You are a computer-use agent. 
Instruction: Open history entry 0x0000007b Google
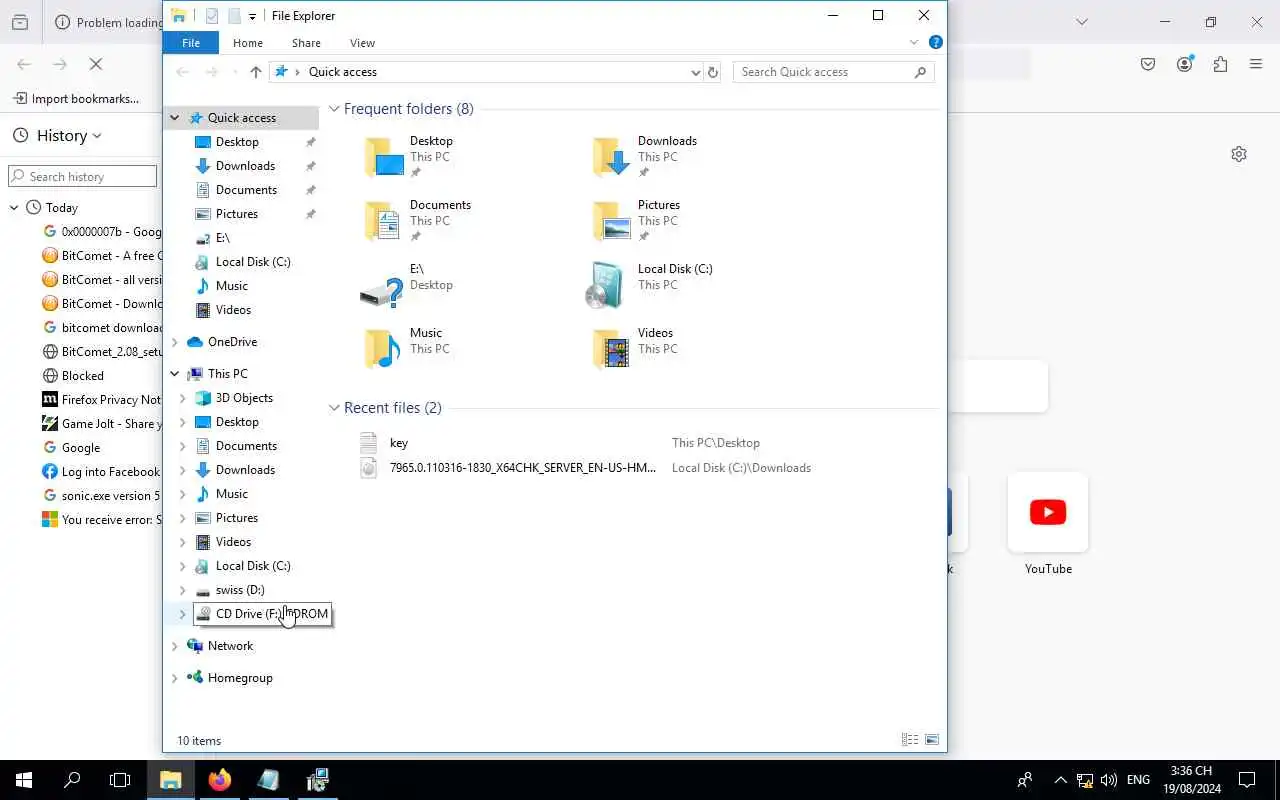pos(102,232)
